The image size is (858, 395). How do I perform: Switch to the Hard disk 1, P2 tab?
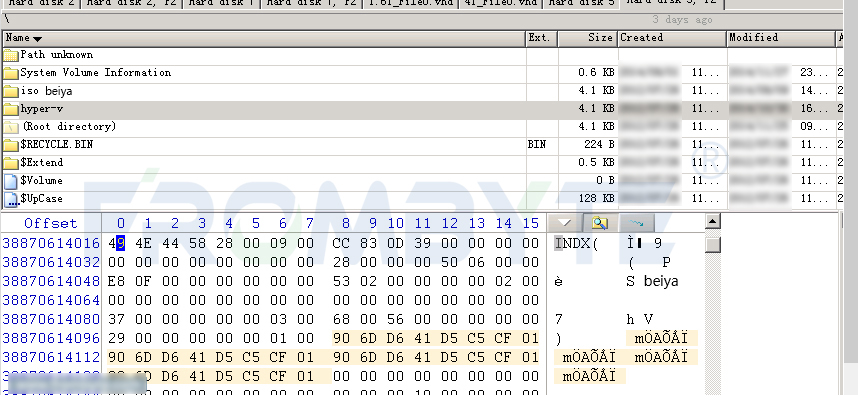(x=311, y=3)
